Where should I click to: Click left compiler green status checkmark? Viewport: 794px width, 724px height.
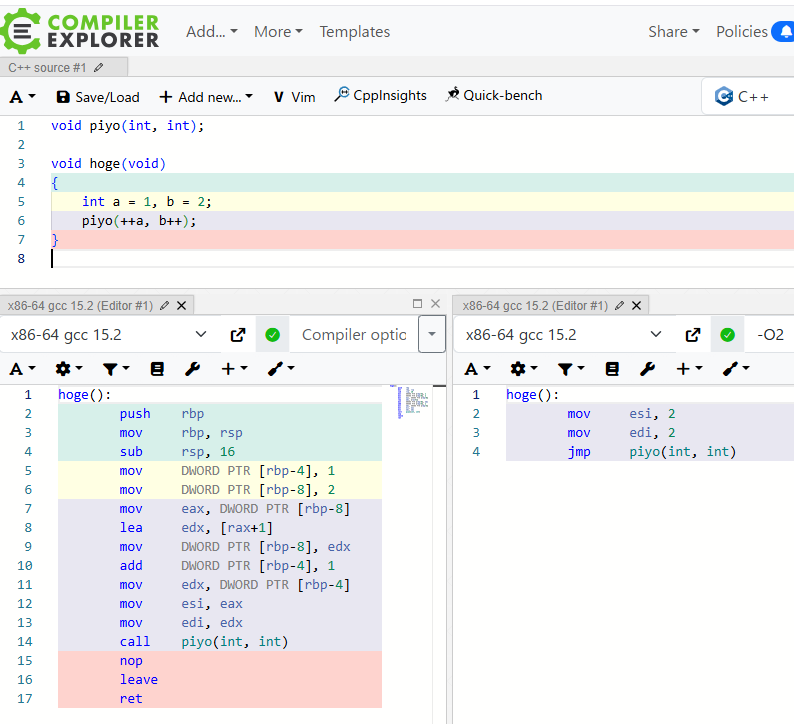[x=272, y=335]
